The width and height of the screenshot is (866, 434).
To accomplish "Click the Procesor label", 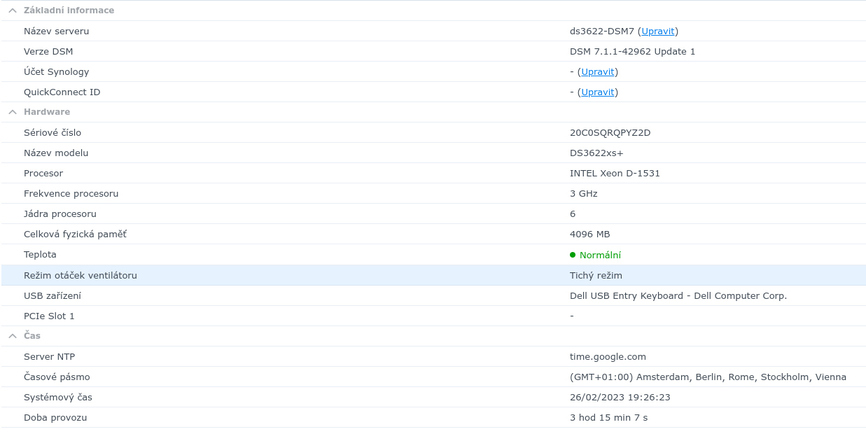I will click(43, 173).
